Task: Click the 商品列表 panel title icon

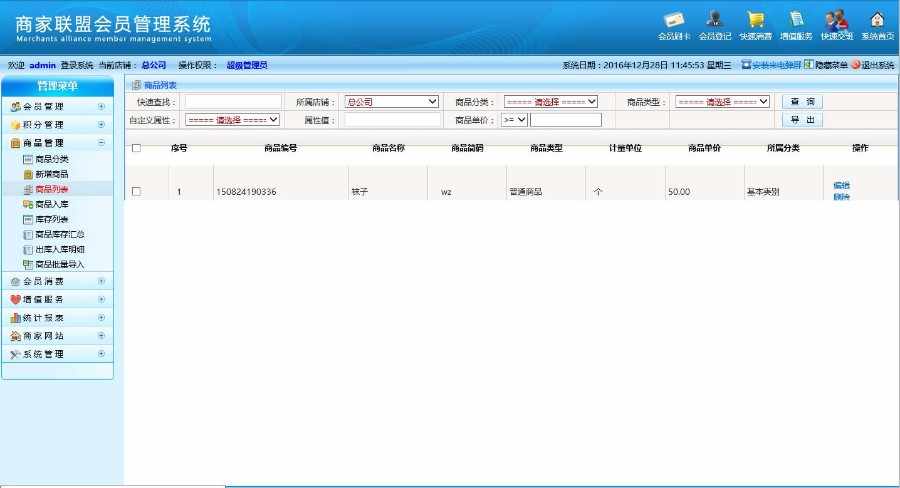Action: point(136,85)
